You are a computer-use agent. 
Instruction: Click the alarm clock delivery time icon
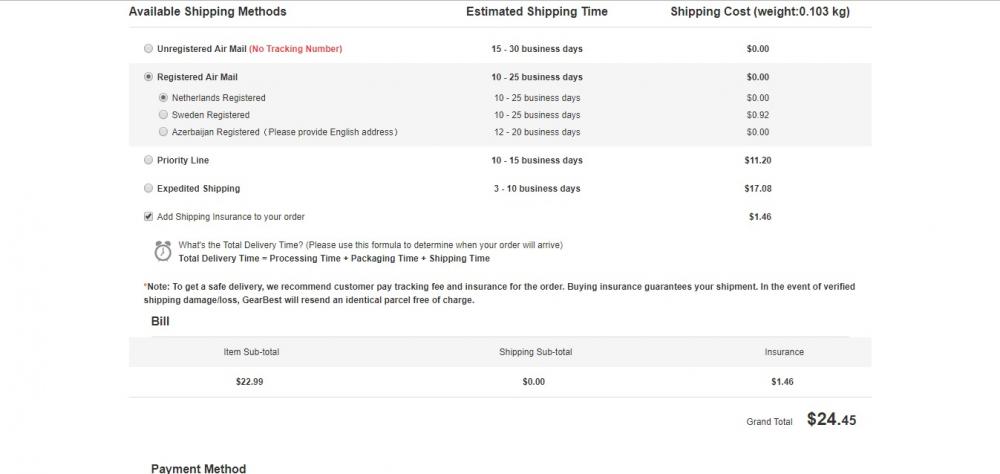[163, 251]
